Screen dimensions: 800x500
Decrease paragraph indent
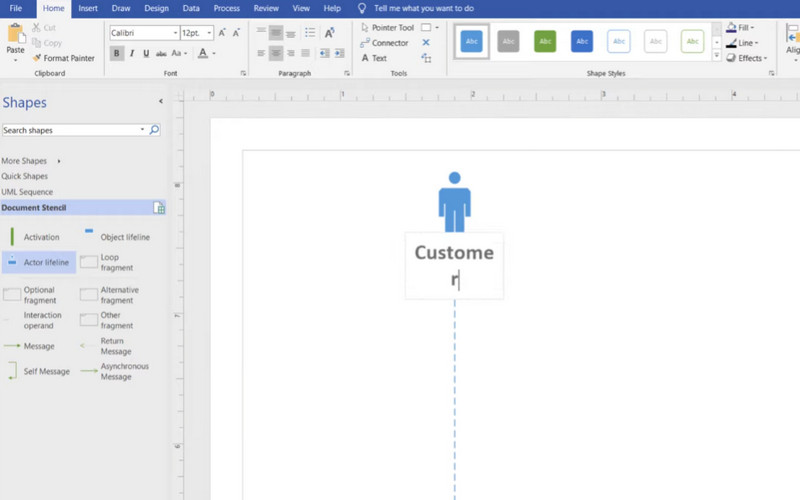click(324, 53)
